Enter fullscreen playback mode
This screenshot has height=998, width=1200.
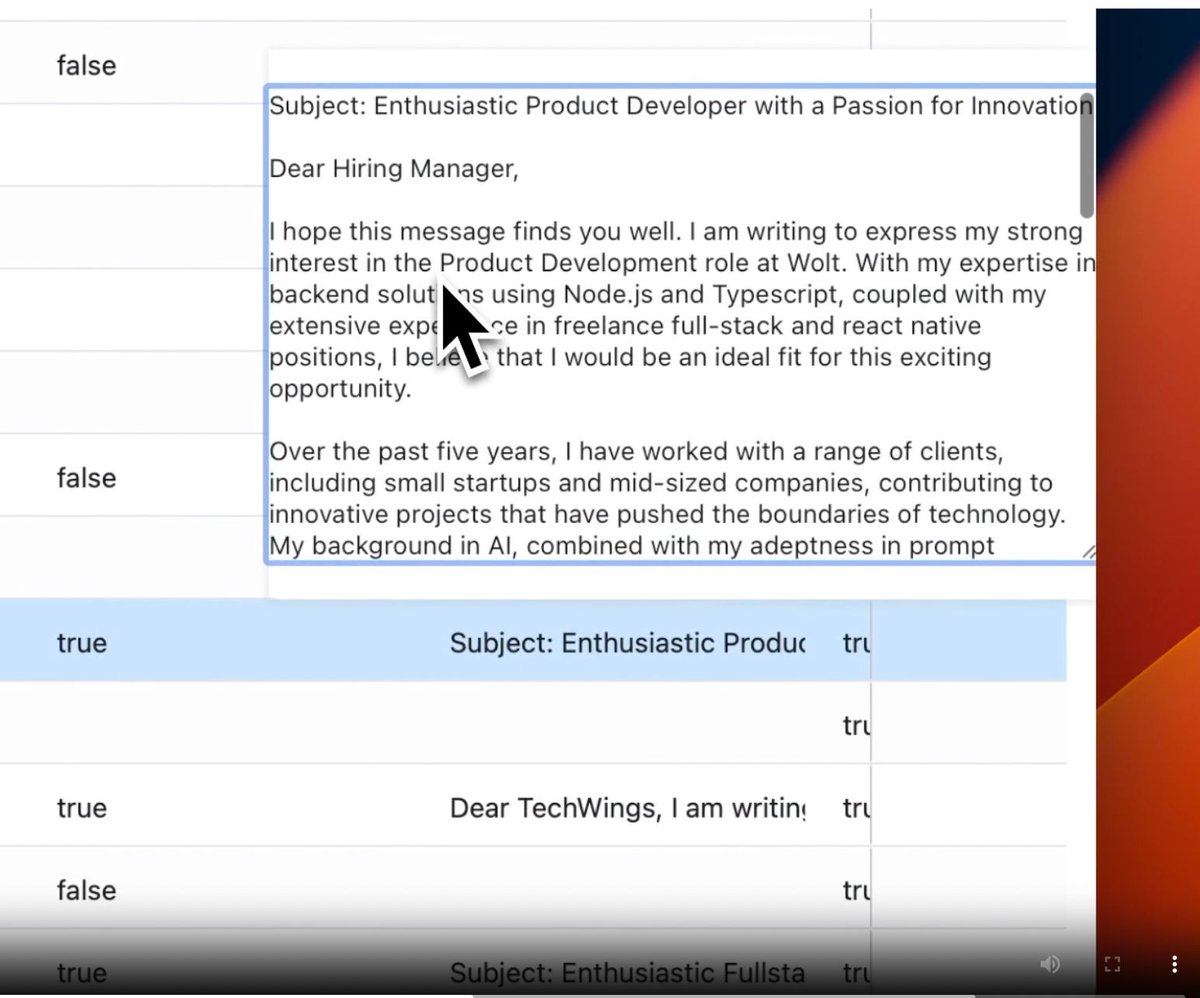click(x=1112, y=964)
